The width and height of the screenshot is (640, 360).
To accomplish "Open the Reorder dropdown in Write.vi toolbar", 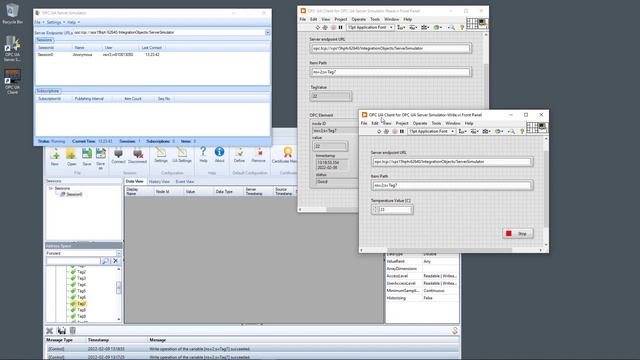I will point(499,131).
